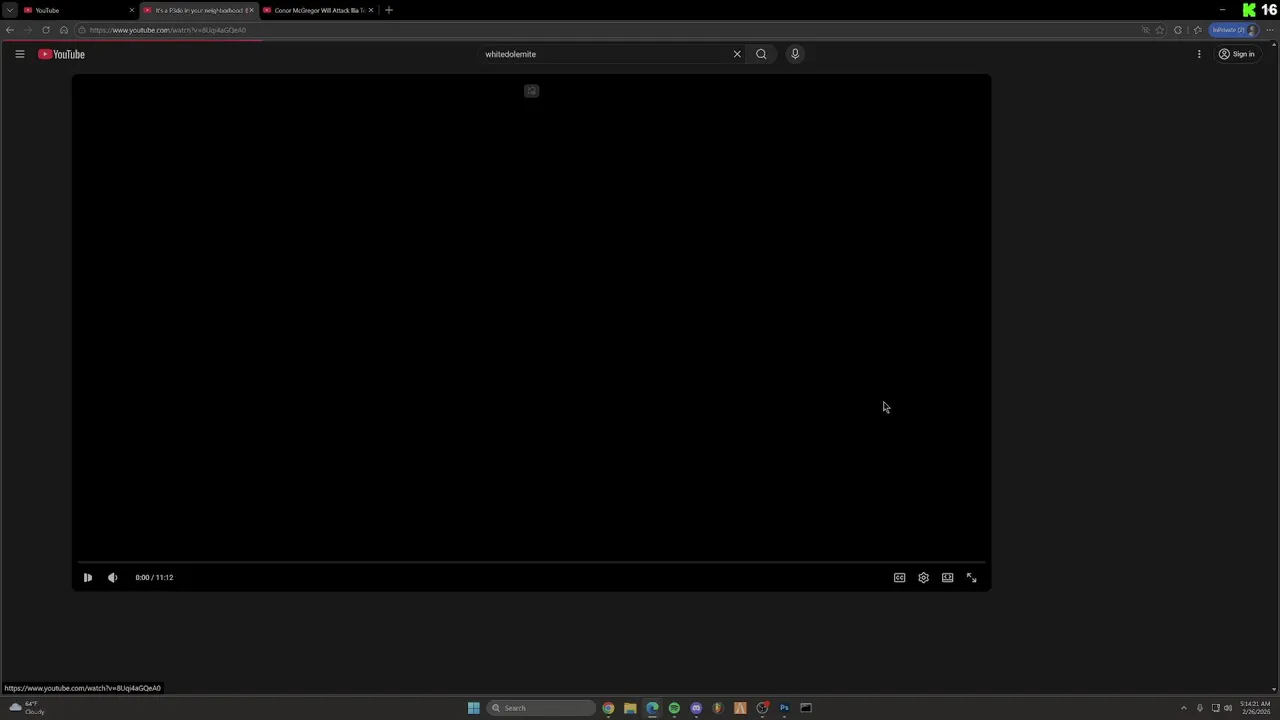Open browser Settings and more menu

(x=1270, y=30)
